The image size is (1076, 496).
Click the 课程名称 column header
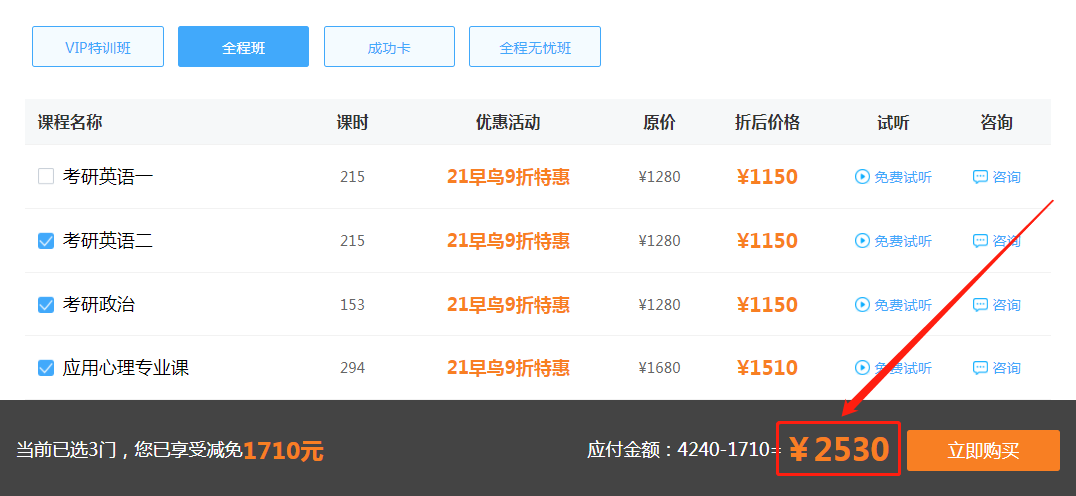(70, 123)
